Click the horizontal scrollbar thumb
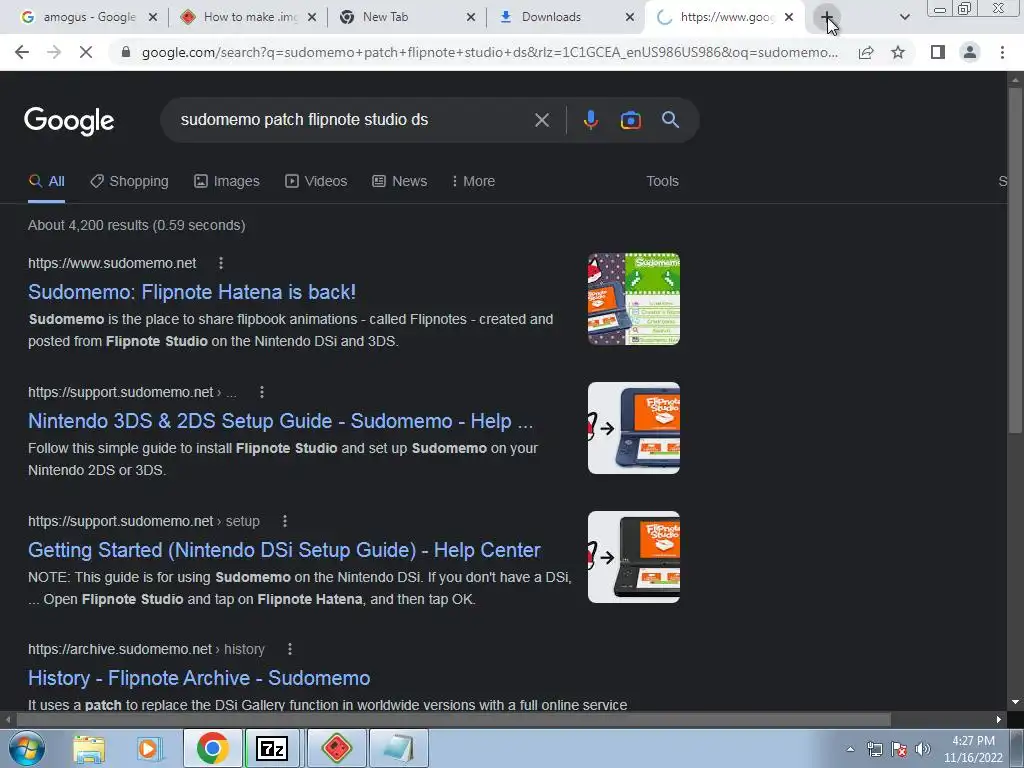Screen dimensions: 1024x768 453,720
